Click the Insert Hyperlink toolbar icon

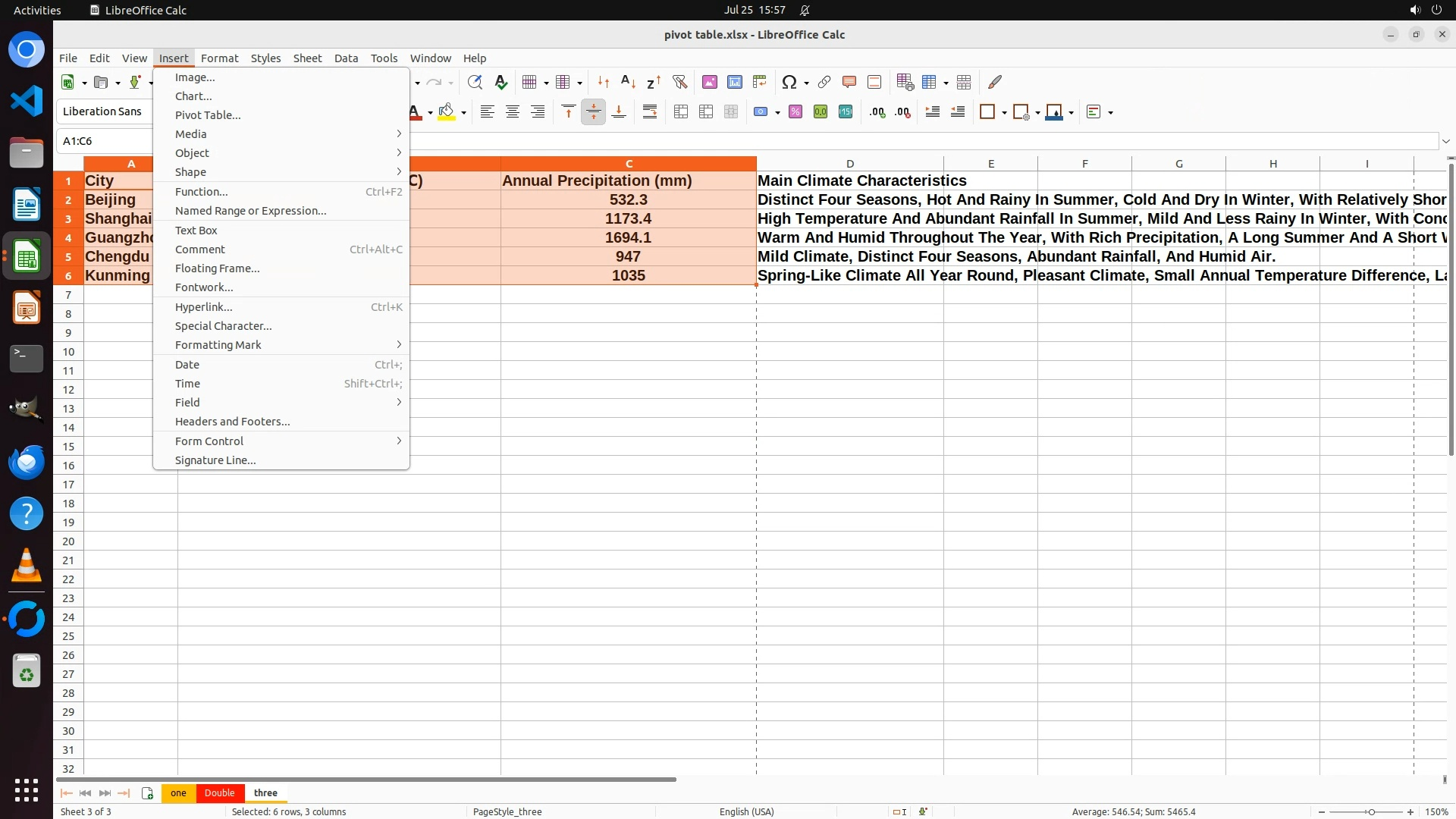pos(824,82)
